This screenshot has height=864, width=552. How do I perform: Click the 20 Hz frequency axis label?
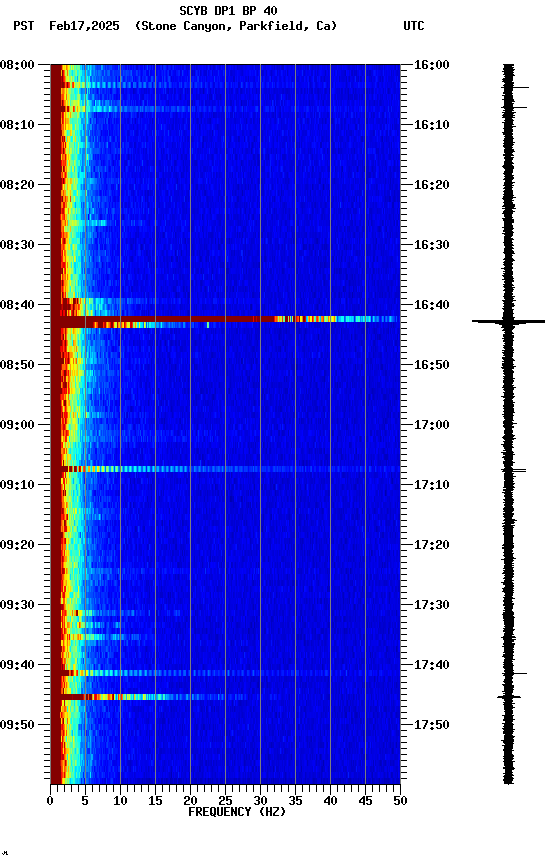pyautogui.click(x=190, y=801)
